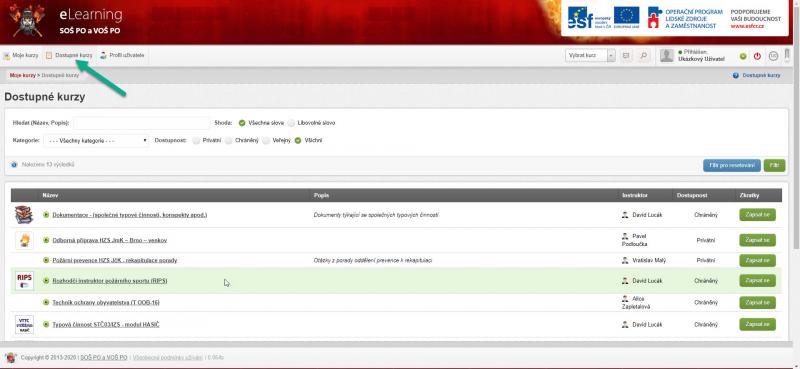Open the Vybrat kurz dropdown
The image size is (800, 369).
(590, 56)
